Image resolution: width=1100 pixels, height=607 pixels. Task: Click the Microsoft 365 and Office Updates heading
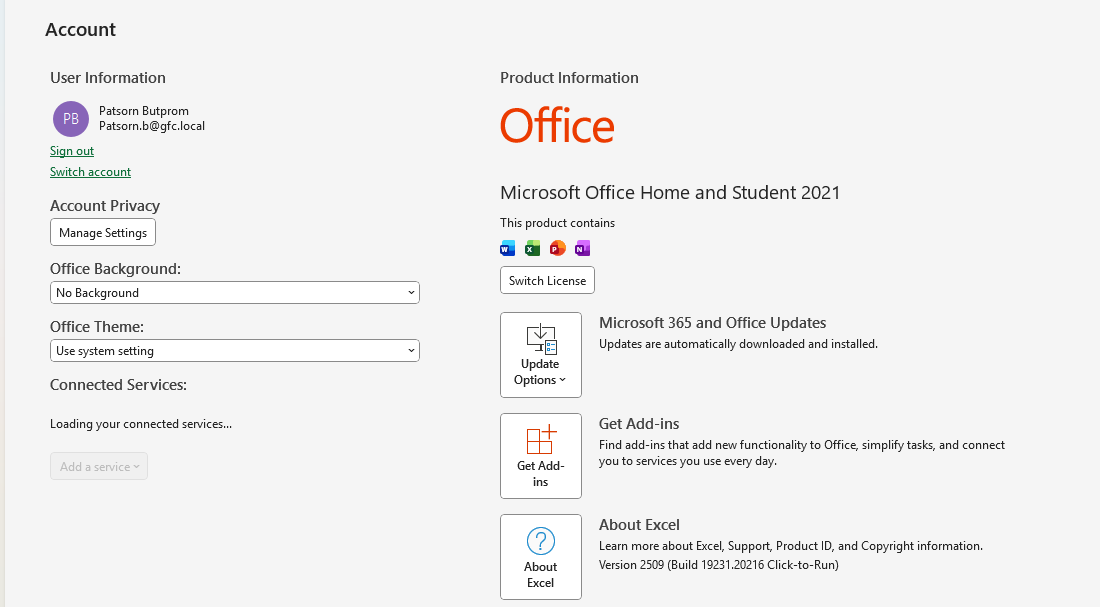click(x=712, y=323)
